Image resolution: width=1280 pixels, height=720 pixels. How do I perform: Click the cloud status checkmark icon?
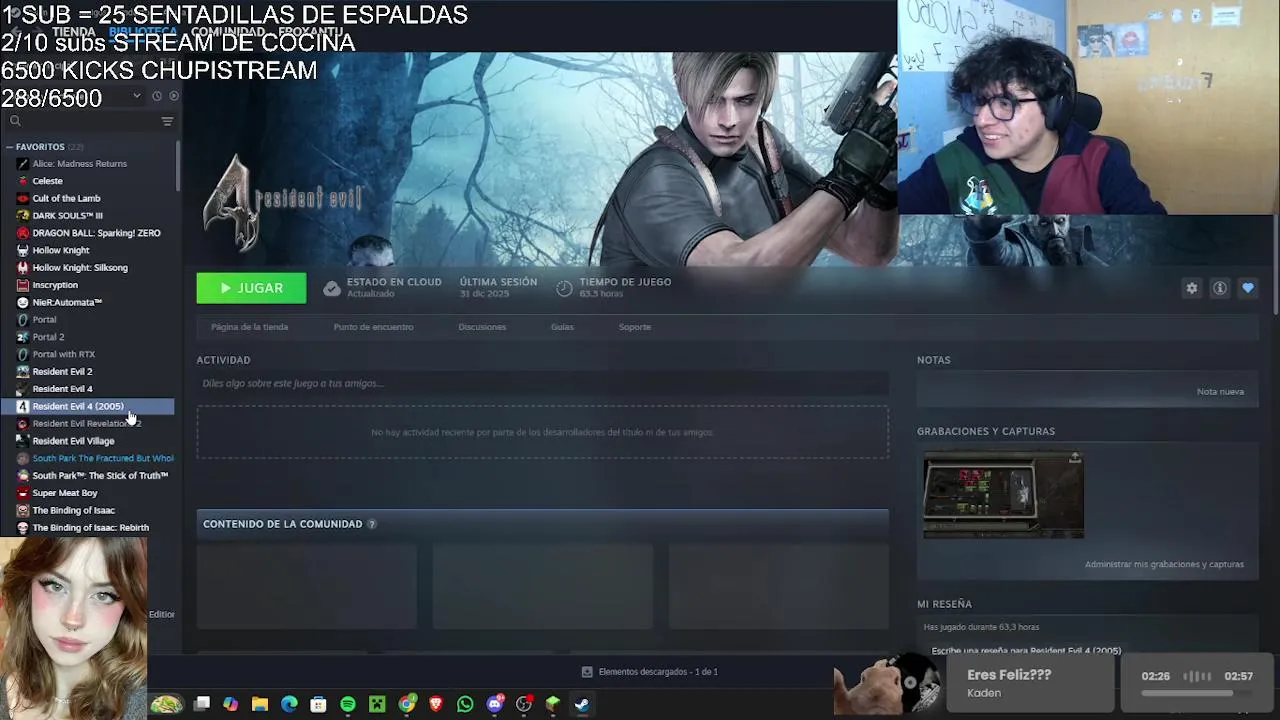332,288
